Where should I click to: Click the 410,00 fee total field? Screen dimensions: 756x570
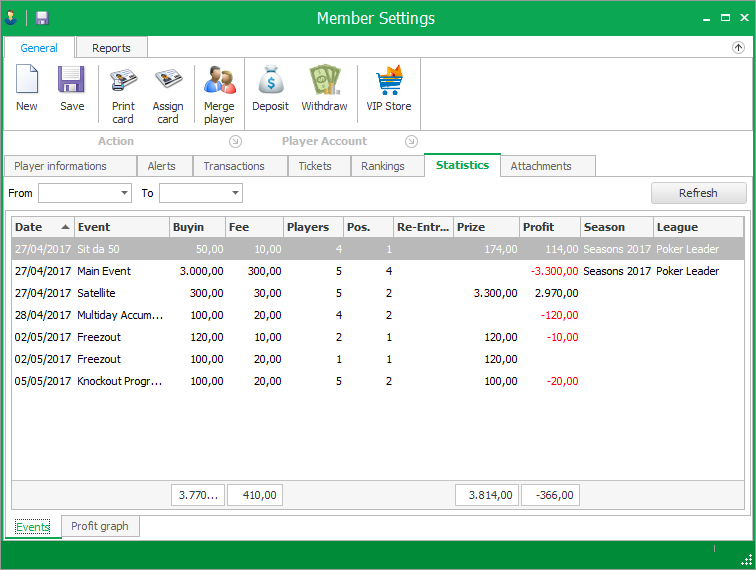255,495
